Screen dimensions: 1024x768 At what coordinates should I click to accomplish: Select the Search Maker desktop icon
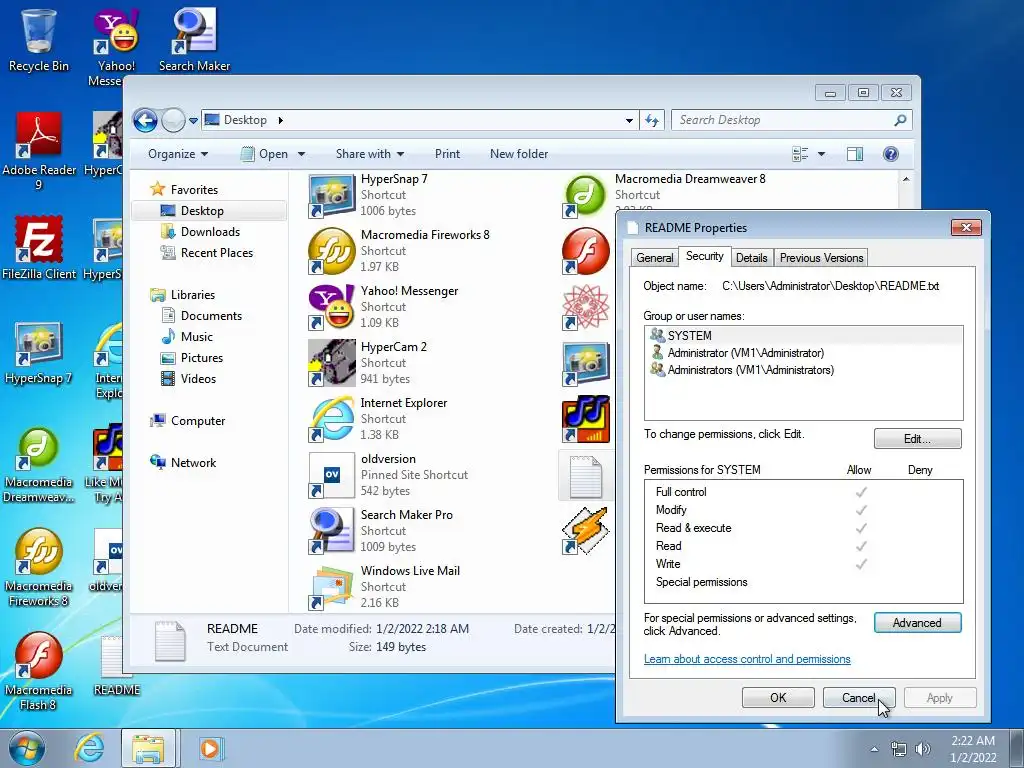pyautogui.click(x=194, y=39)
